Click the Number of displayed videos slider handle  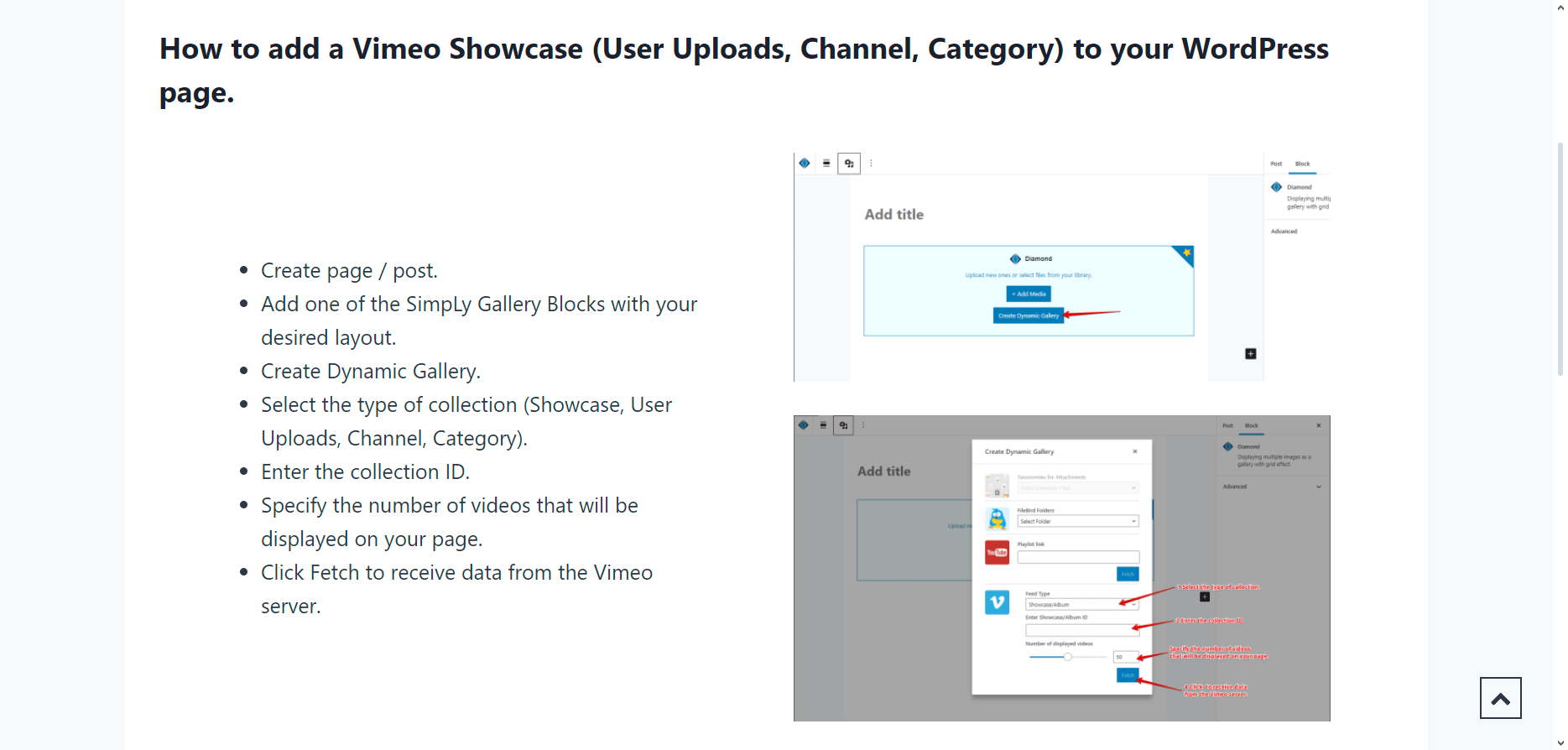1068,657
